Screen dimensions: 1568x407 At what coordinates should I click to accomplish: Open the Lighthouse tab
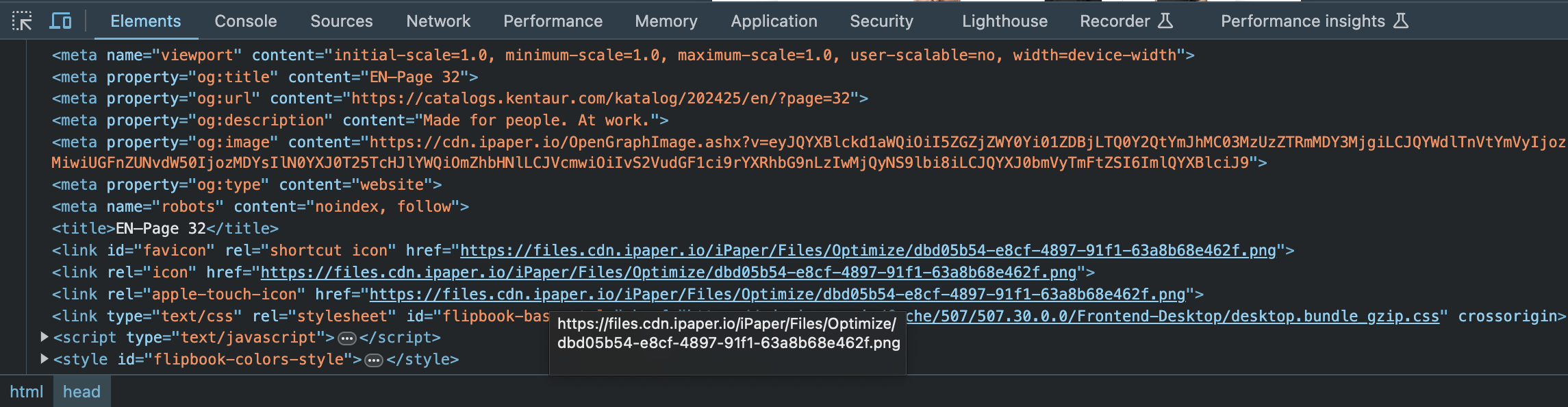click(1004, 21)
